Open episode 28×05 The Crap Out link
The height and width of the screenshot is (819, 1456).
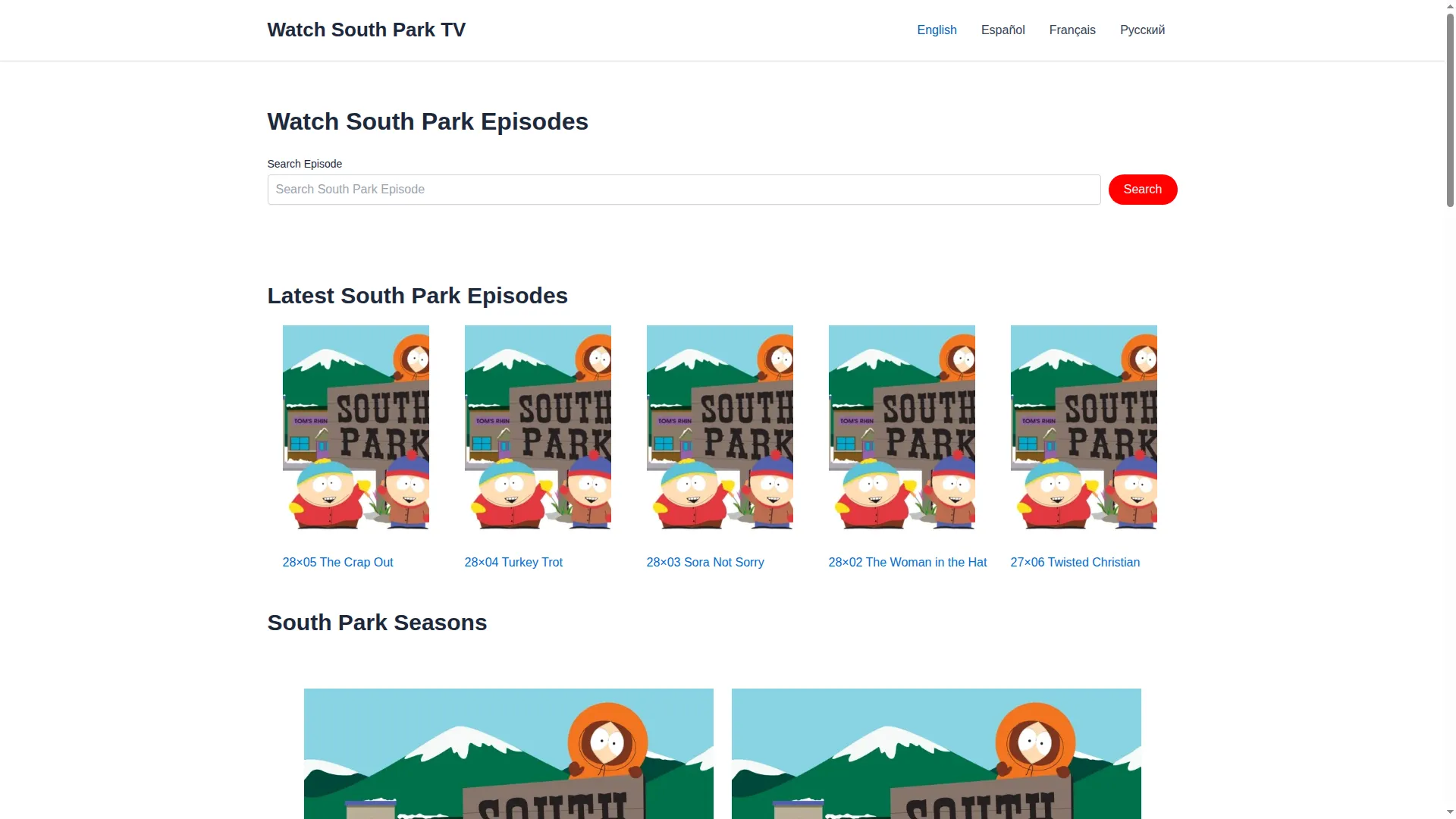click(337, 562)
